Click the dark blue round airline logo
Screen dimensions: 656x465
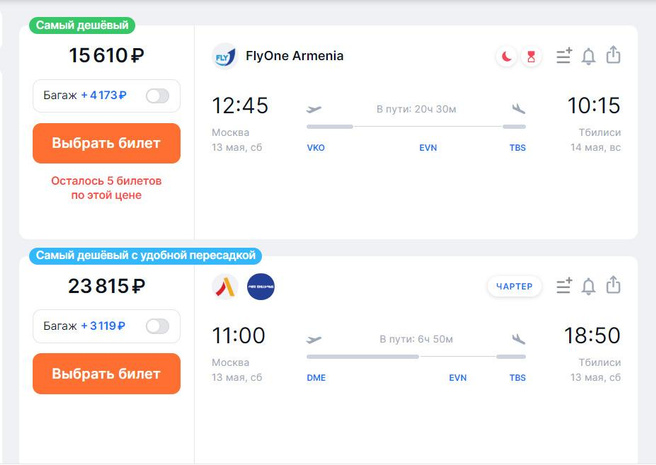(x=261, y=287)
